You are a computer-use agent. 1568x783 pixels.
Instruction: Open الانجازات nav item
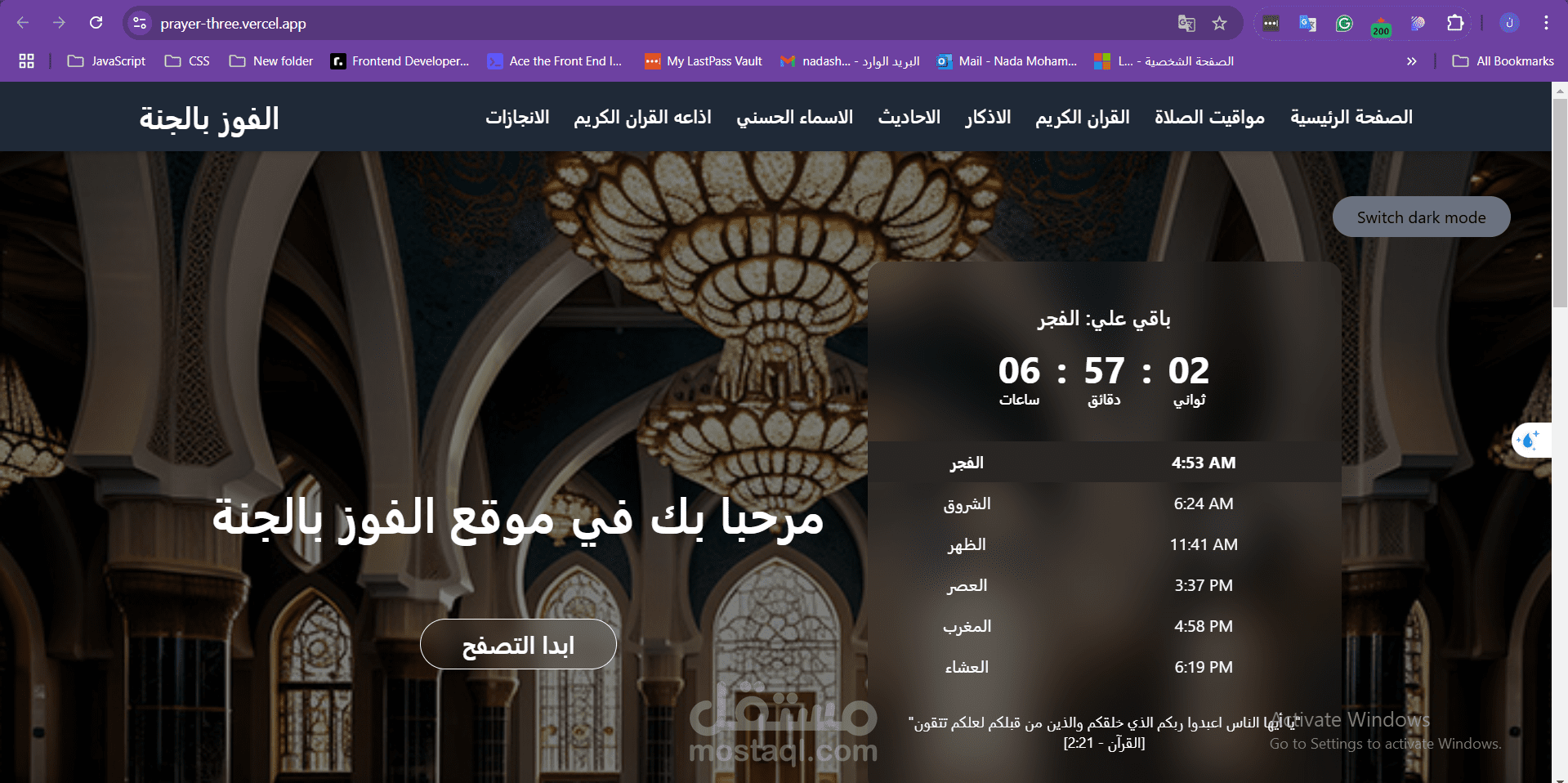(517, 117)
